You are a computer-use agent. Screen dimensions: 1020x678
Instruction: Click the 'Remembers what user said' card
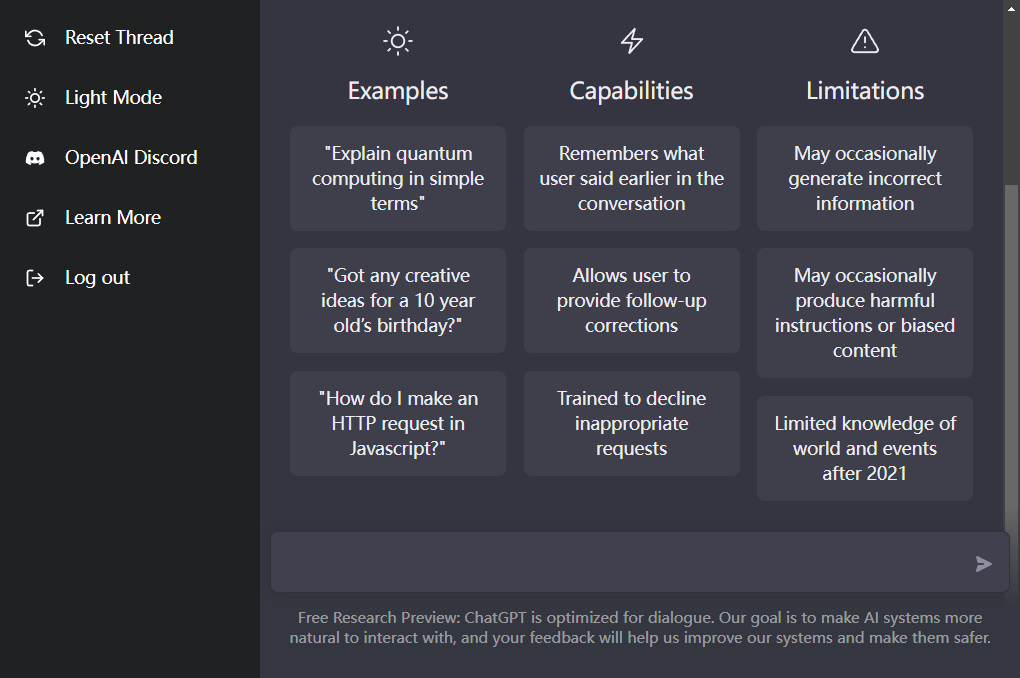pos(632,179)
